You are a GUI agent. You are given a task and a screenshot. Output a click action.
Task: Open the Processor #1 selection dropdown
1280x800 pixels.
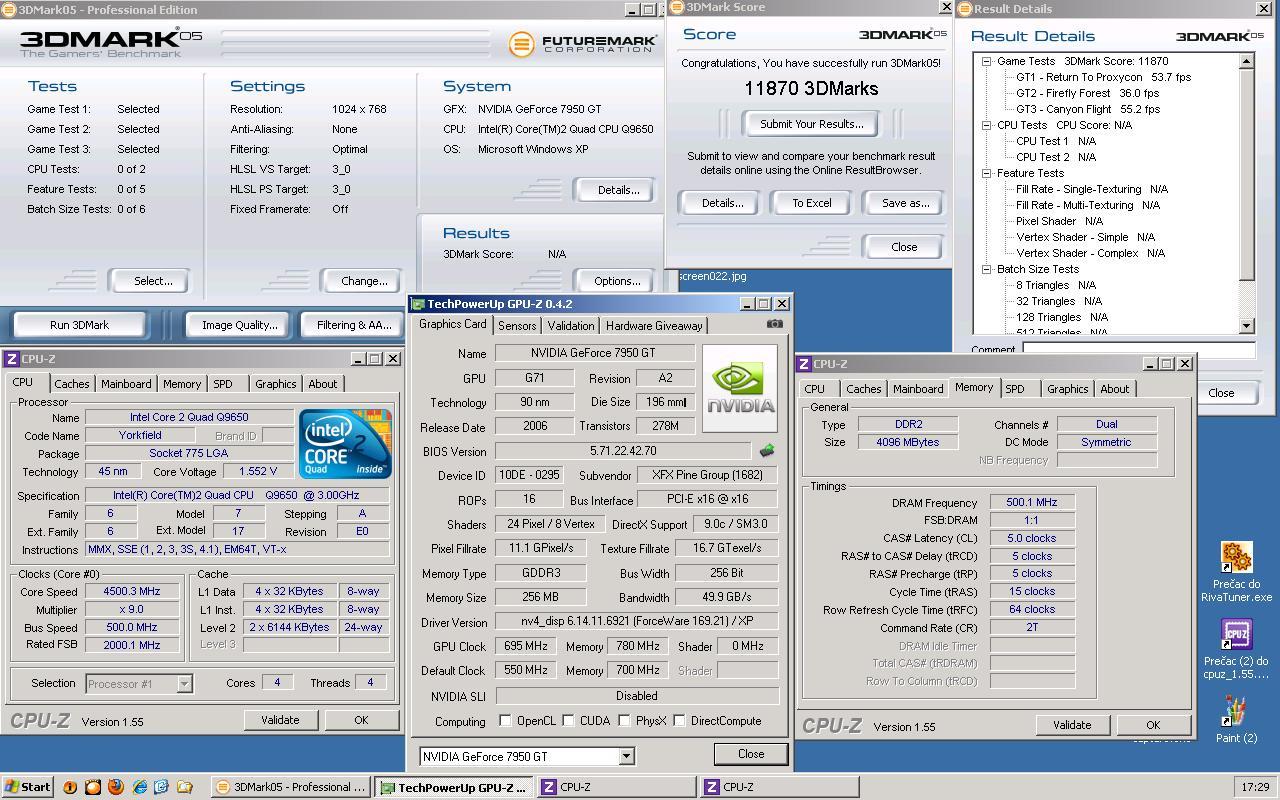pos(184,684)
